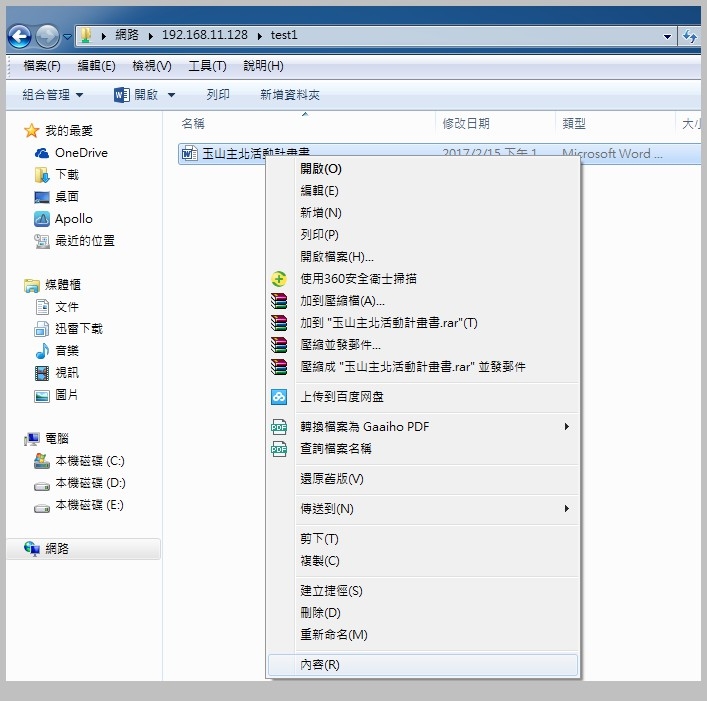
Task: Open the 迅雷下載 library
Action: 69,329
